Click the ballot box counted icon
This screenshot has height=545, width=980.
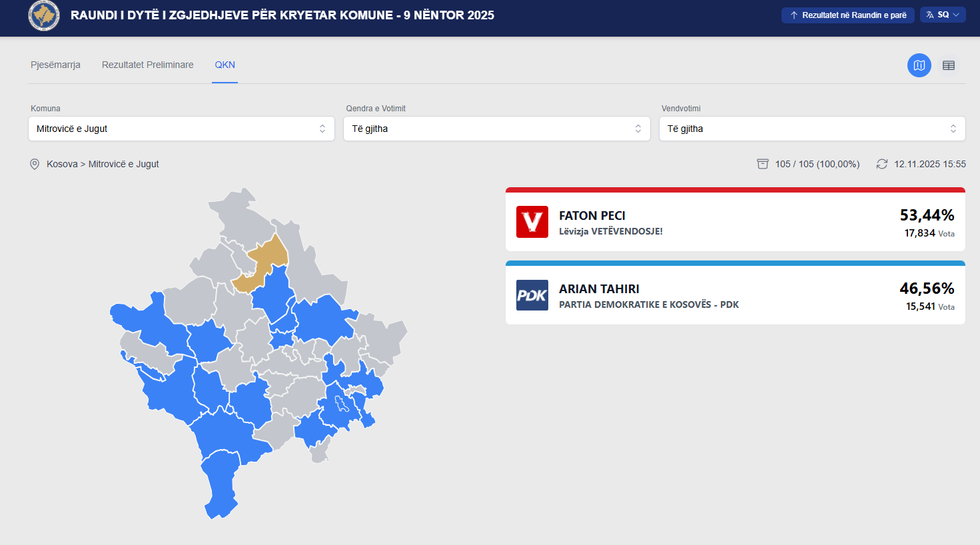762,164
